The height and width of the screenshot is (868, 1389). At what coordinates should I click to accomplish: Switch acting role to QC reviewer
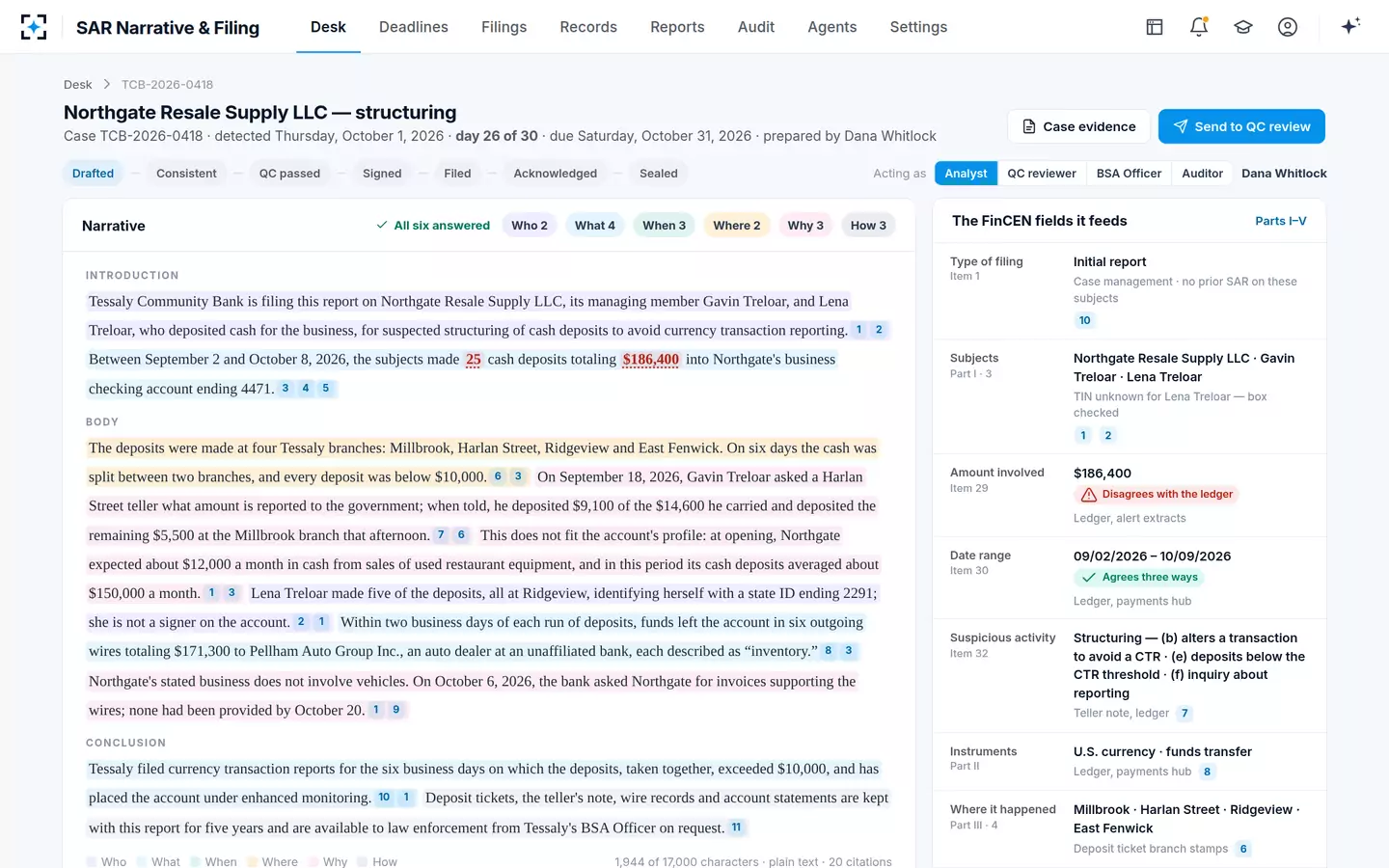[x=1042, y=174]
